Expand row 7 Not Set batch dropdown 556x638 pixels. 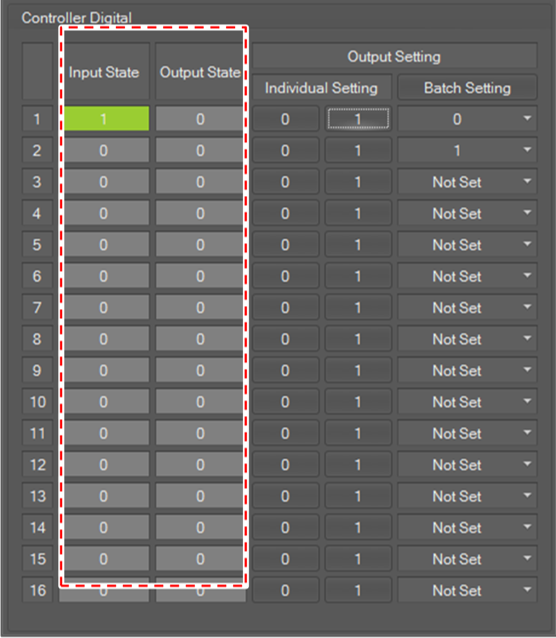point(467,308)
